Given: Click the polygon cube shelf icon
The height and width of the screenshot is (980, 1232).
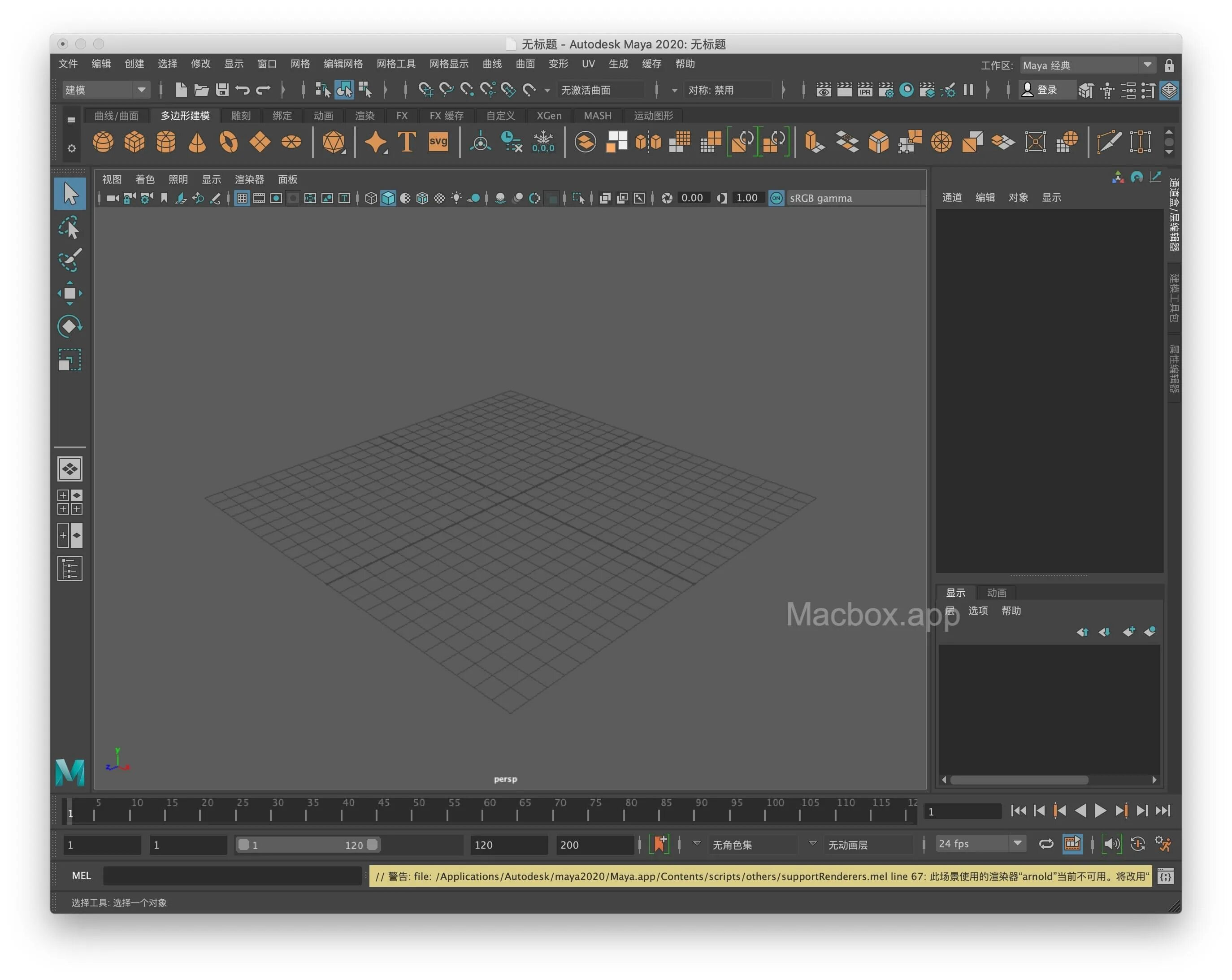Looking at the screenshot, I should click(x=134, y=142).
